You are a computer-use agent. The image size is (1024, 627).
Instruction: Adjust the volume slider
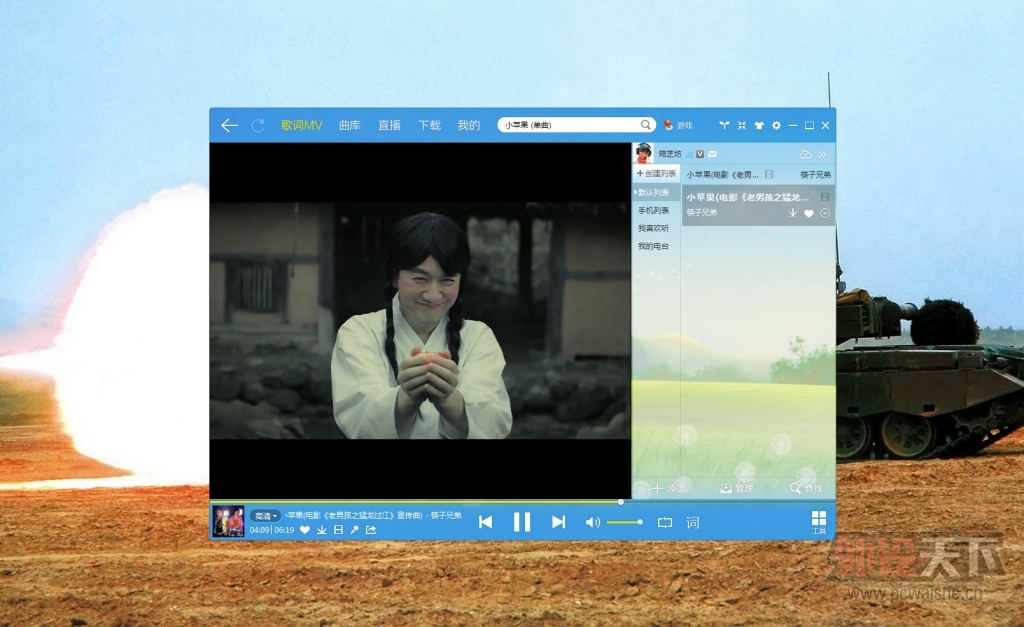[625, 522]
